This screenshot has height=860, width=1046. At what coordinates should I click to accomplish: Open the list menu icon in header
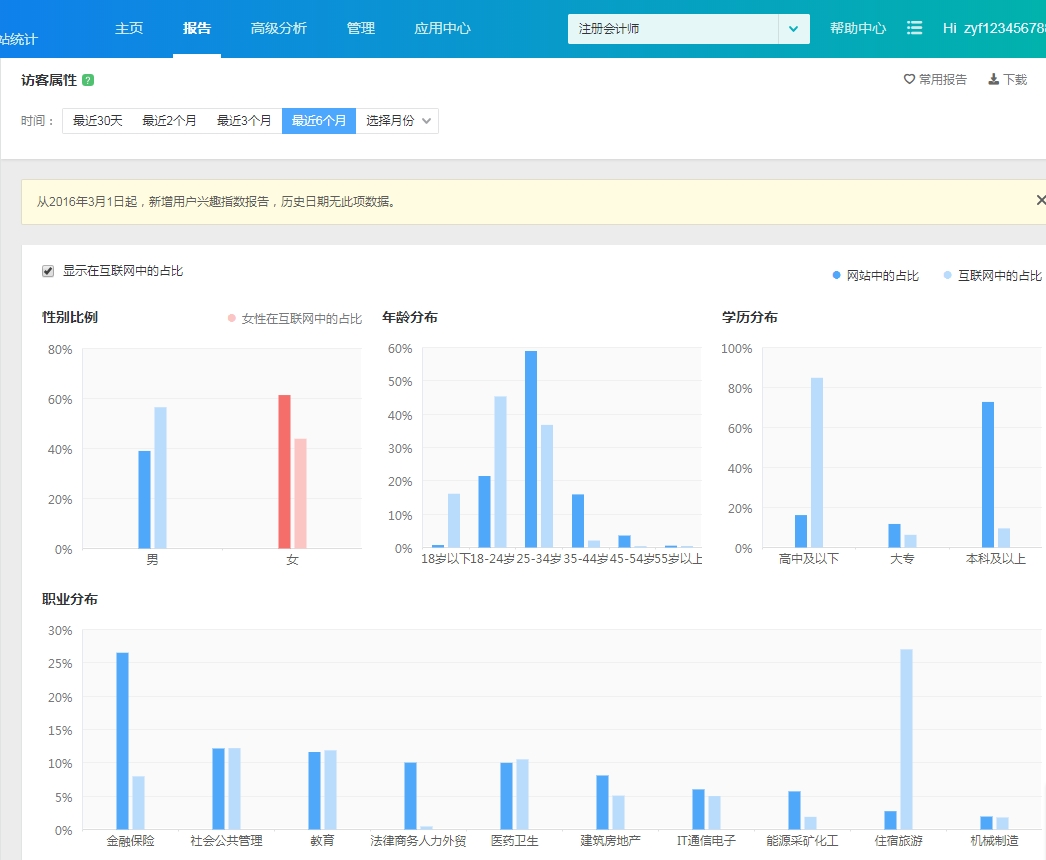(914, 28)
